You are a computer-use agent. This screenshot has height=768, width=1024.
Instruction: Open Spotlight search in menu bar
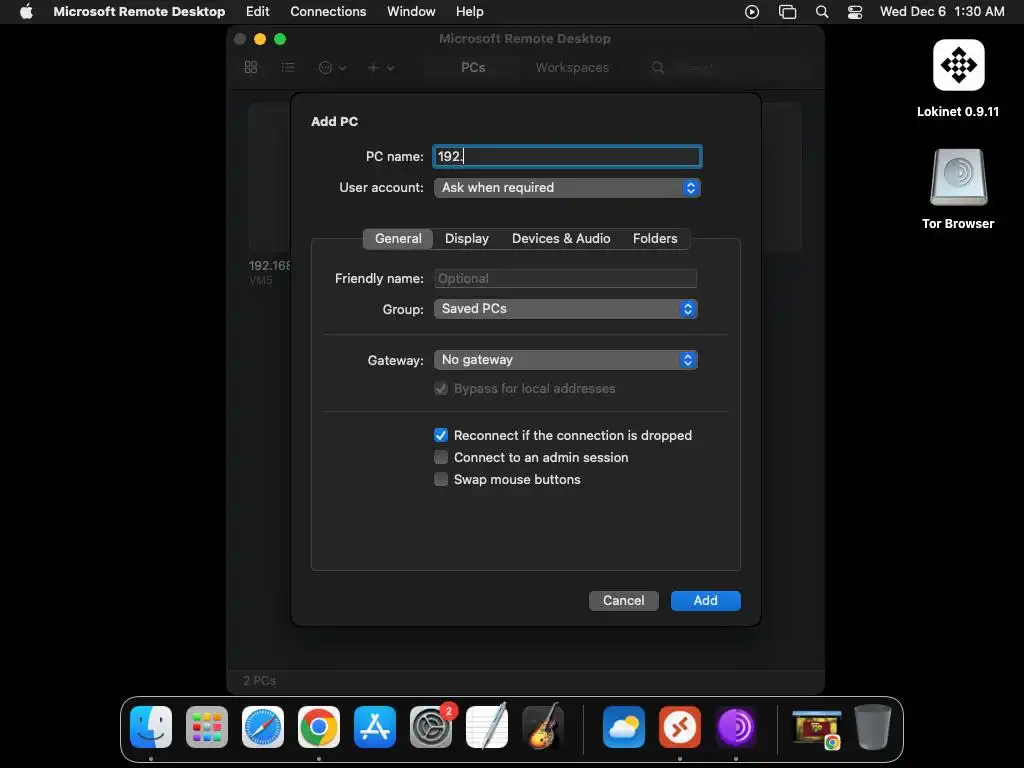pos(822,12)
